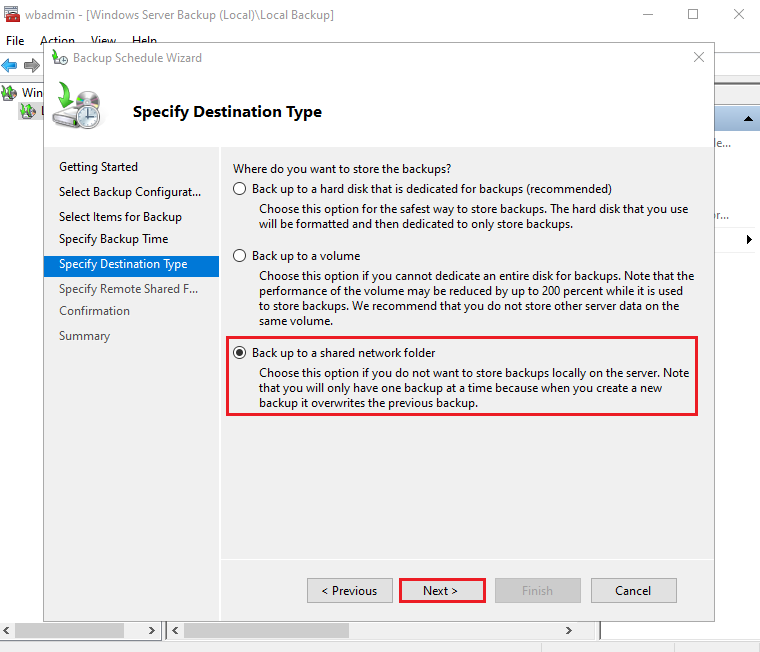Choose Back up to a shared network folder
760x652 pixels.
(x=239, y=353)
